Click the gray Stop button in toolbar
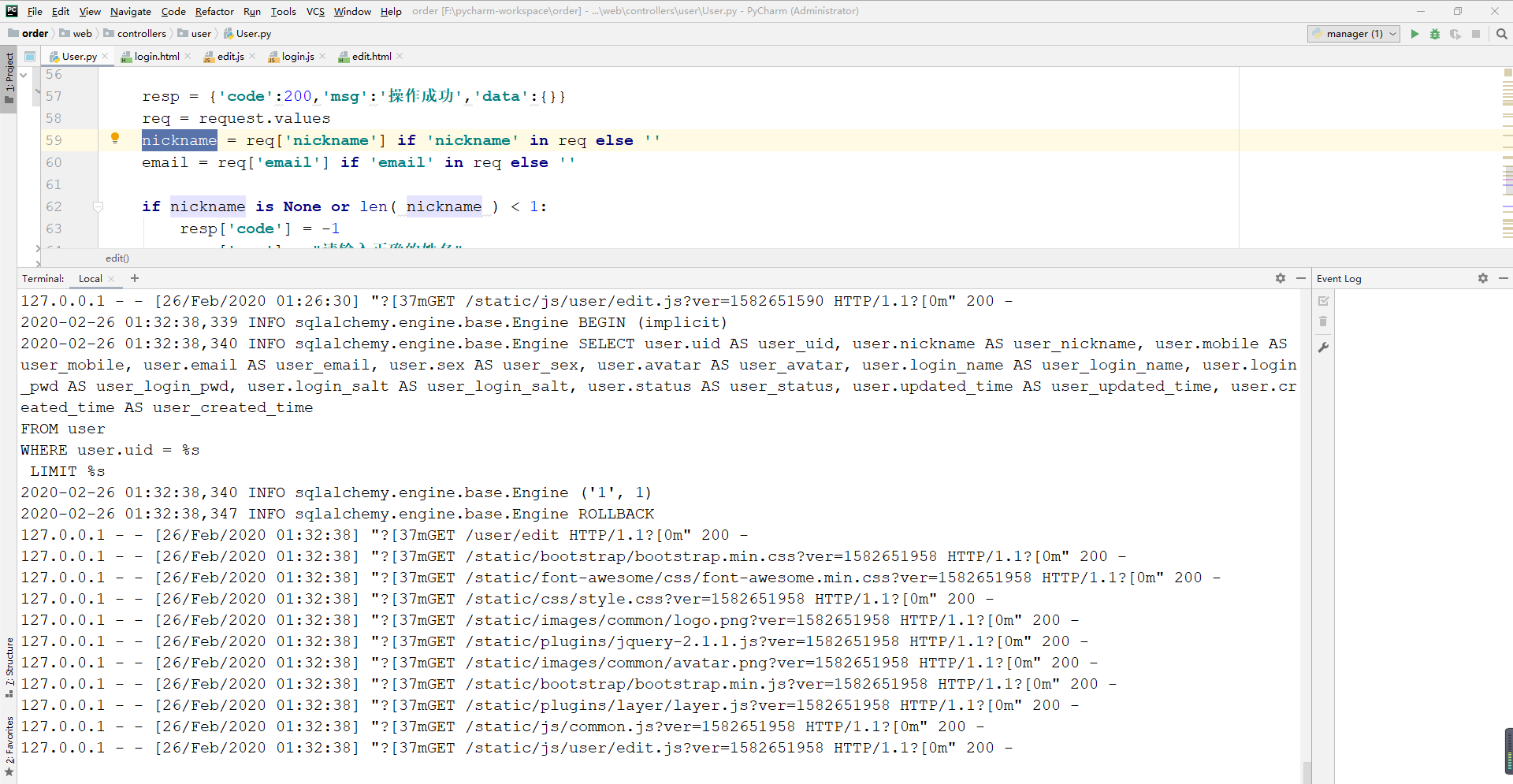The width and height of the screenshot is (1513, 784). pos(1476,34)
